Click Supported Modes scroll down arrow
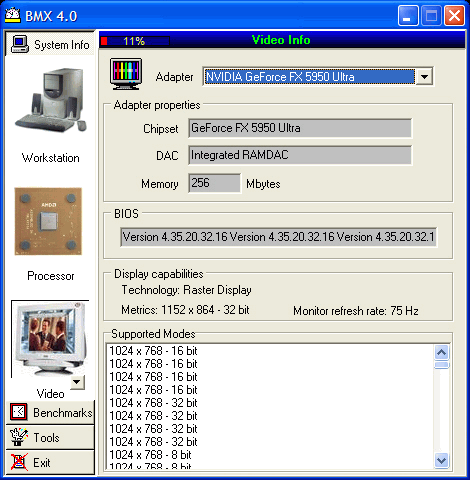 (442, 461)
